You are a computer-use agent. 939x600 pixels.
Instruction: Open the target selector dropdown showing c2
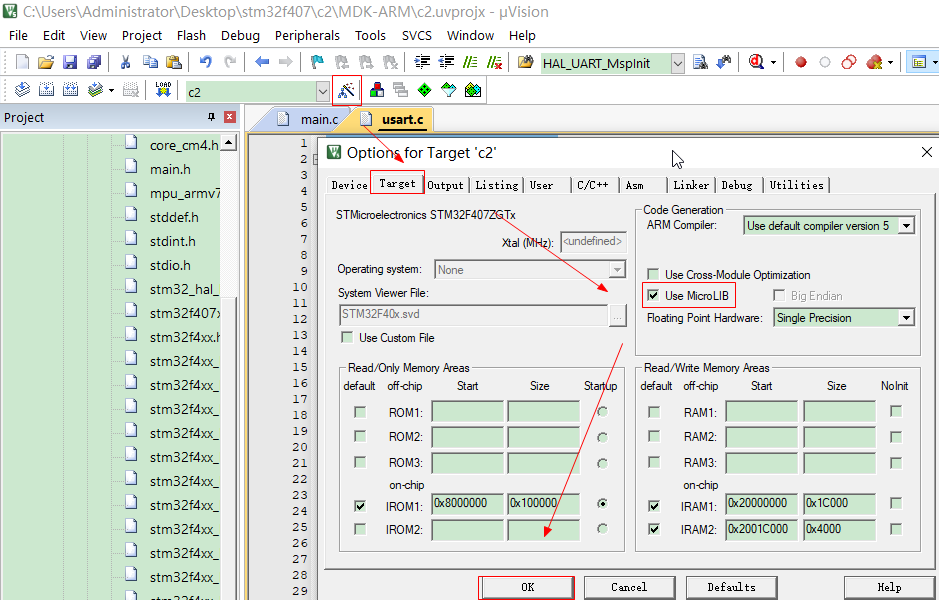tap(323, 92)
